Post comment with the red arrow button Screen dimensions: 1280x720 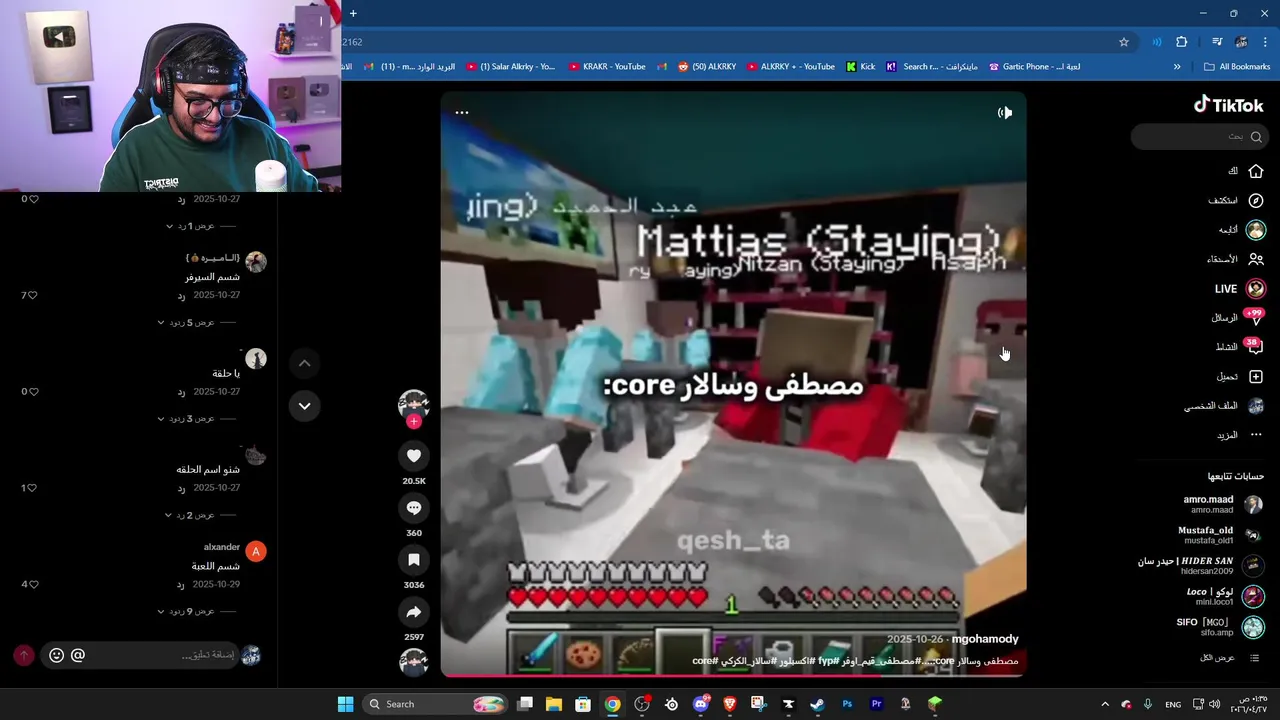click(x=24, y=655)
